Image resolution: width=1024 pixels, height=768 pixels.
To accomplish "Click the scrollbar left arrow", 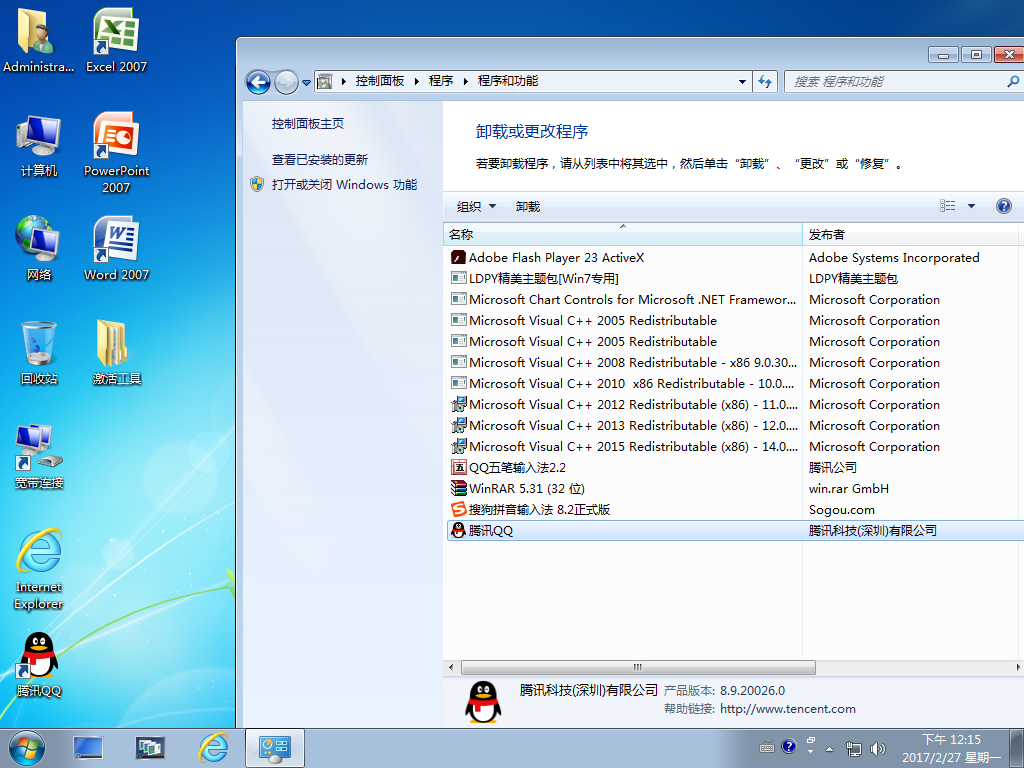I will click(x=451, y=667).
